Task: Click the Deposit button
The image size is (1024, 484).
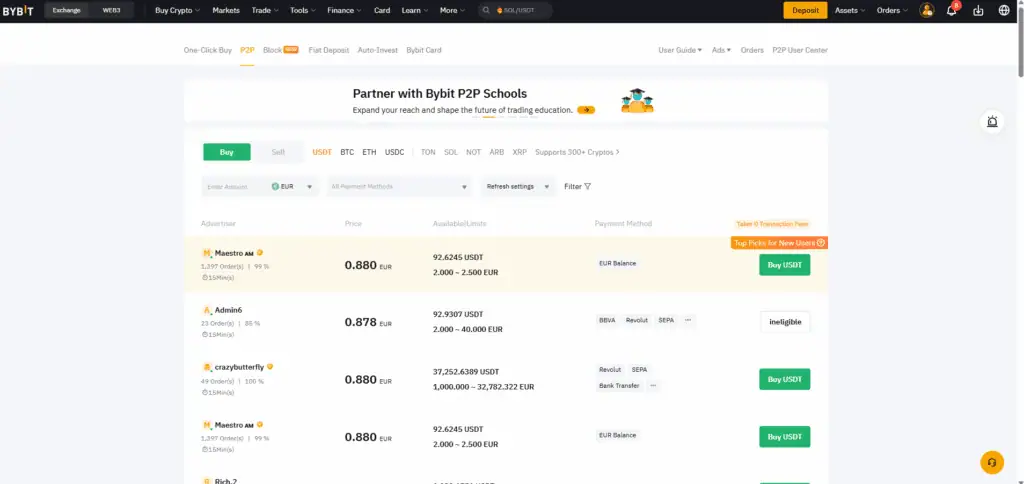Action: 805,10
